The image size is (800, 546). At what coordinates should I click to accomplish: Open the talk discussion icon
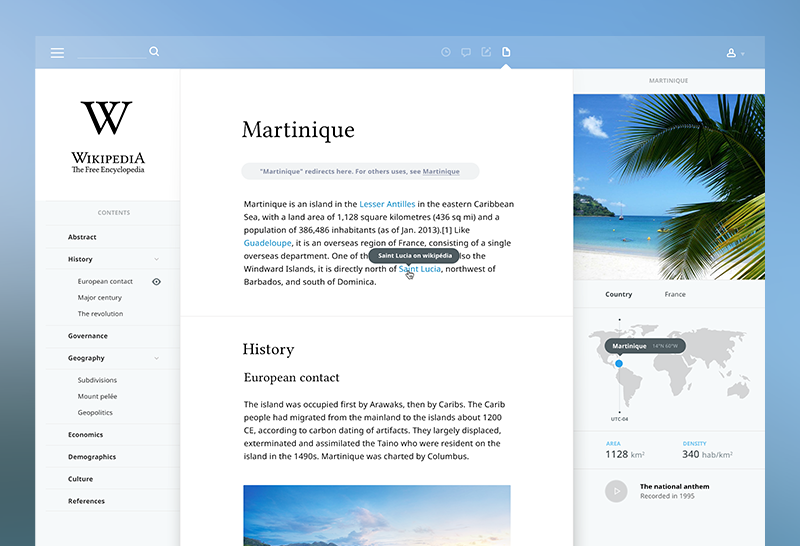(x=466, y=52)
